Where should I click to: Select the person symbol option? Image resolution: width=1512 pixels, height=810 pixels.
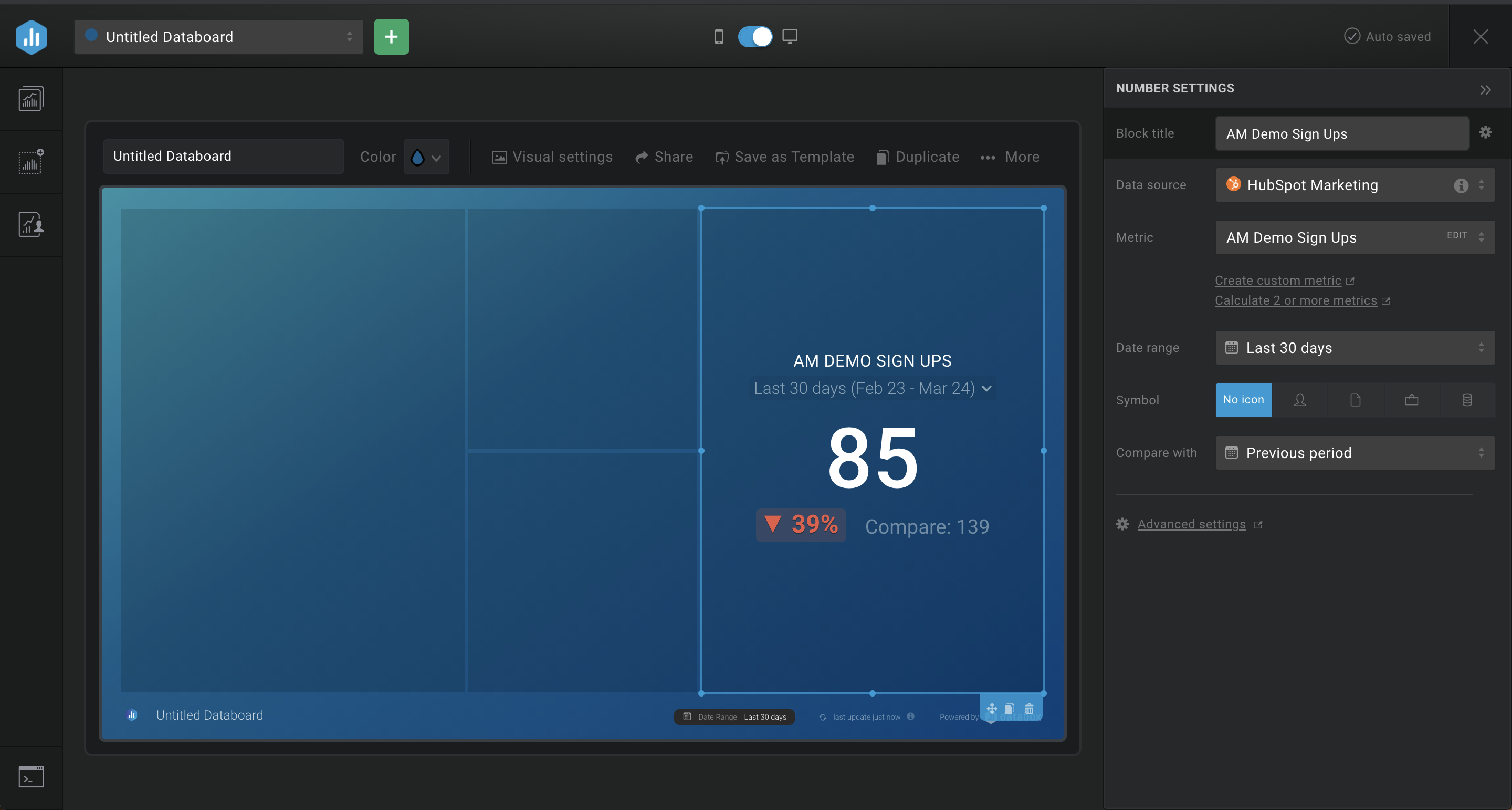point(1299,400)
